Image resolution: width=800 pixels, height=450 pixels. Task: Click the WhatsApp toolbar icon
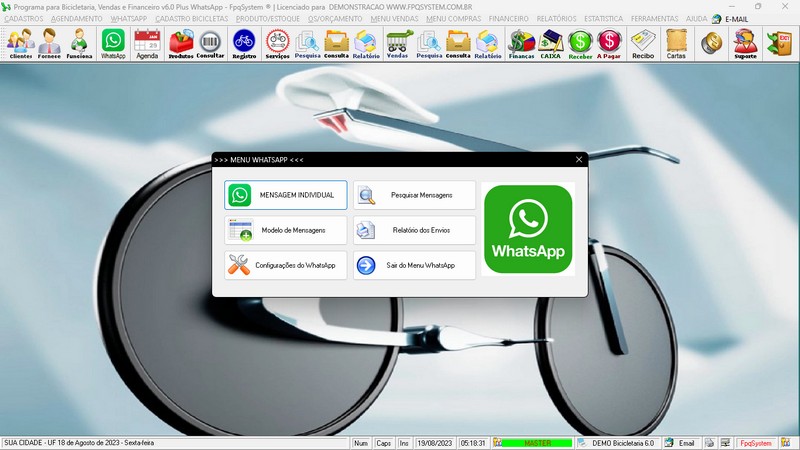114,43
